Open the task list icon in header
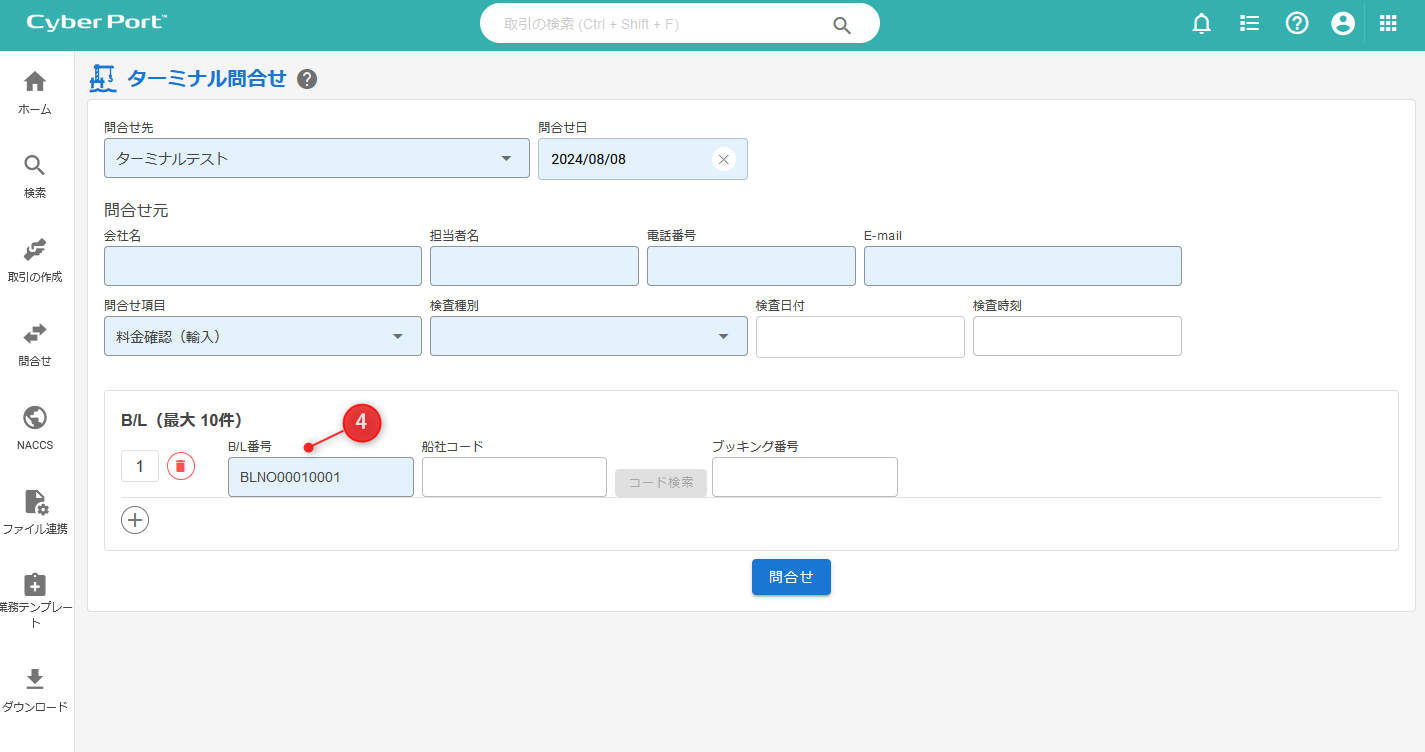 (1249, 24)
